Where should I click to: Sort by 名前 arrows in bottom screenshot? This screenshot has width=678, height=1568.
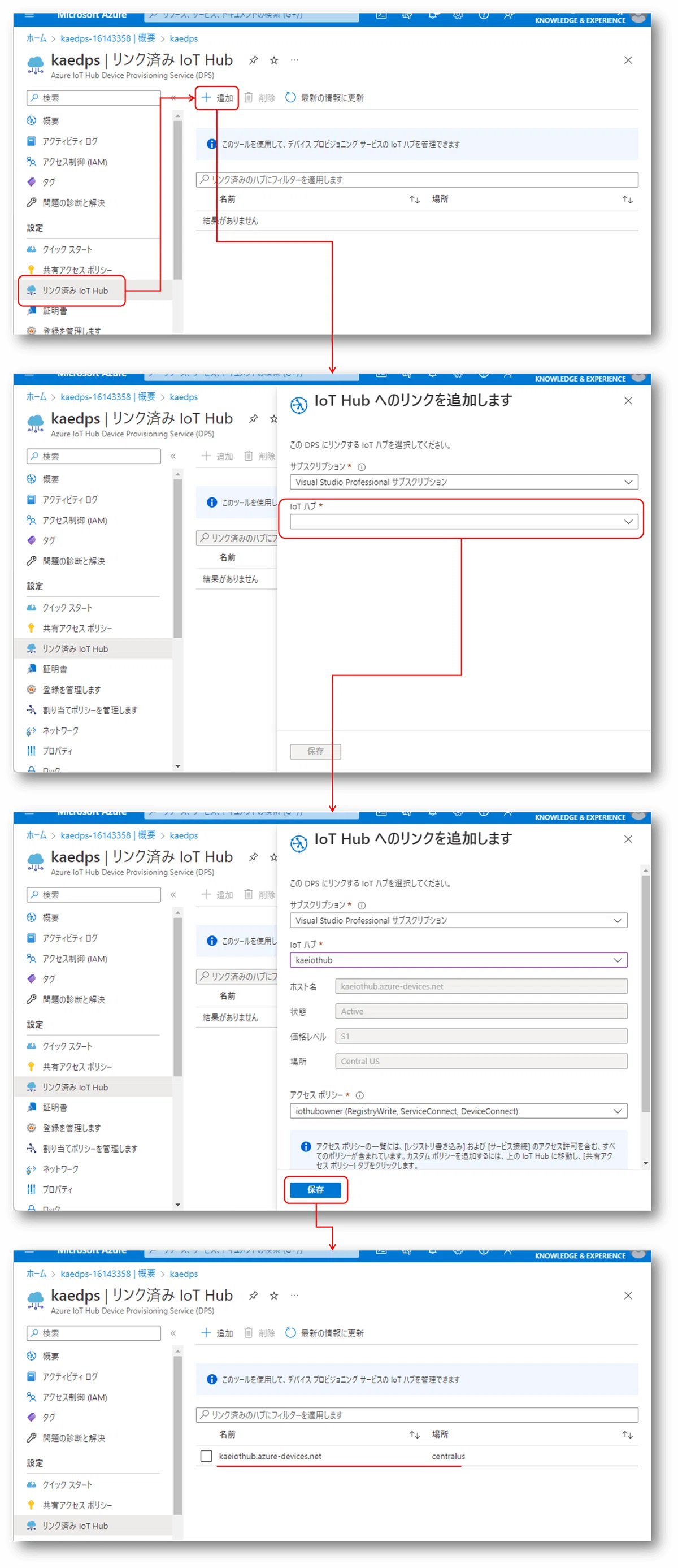415,1435
